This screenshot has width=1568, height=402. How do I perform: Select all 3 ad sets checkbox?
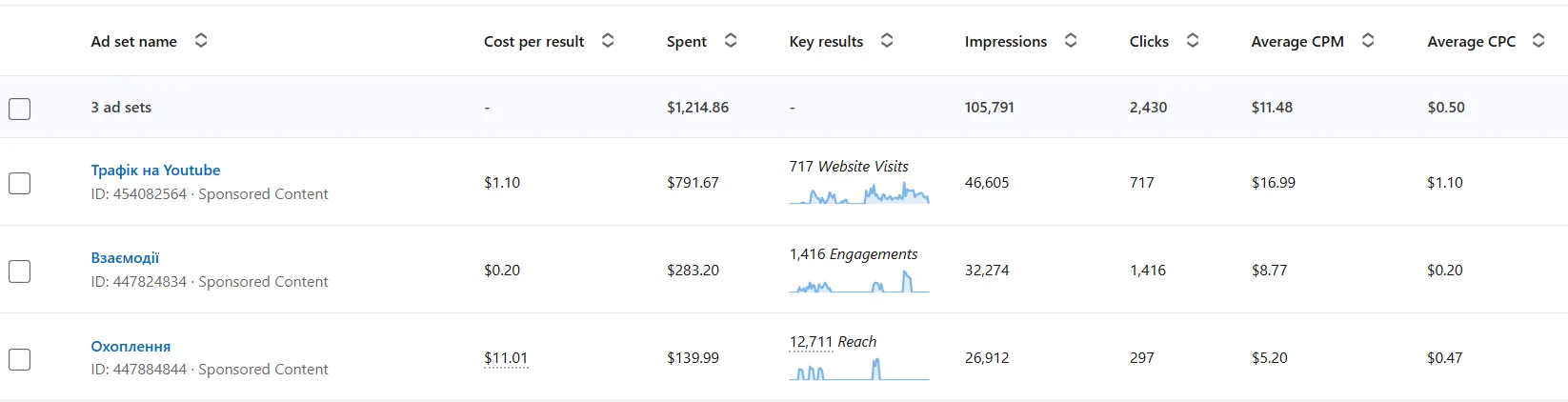[x=20, y=109]
